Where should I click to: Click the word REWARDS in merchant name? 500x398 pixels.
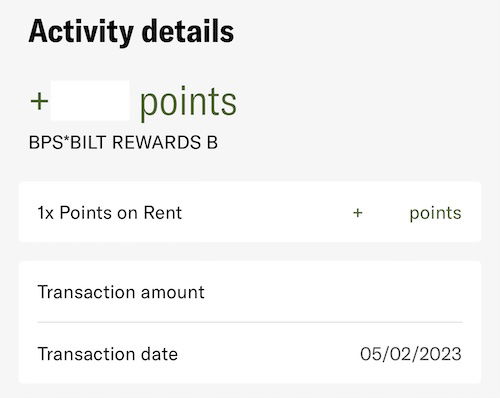(x=156, y=143)
